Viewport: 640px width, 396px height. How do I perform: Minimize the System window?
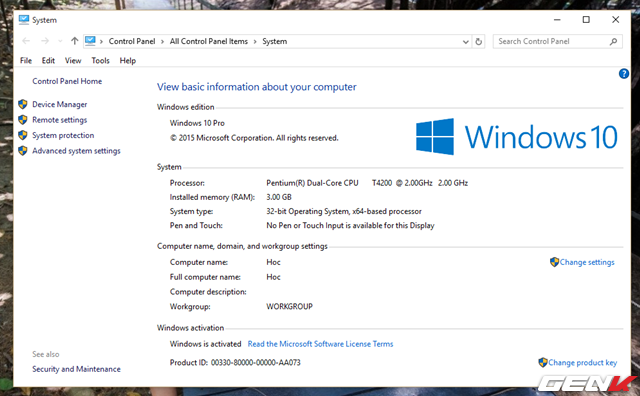pos(557,20)
